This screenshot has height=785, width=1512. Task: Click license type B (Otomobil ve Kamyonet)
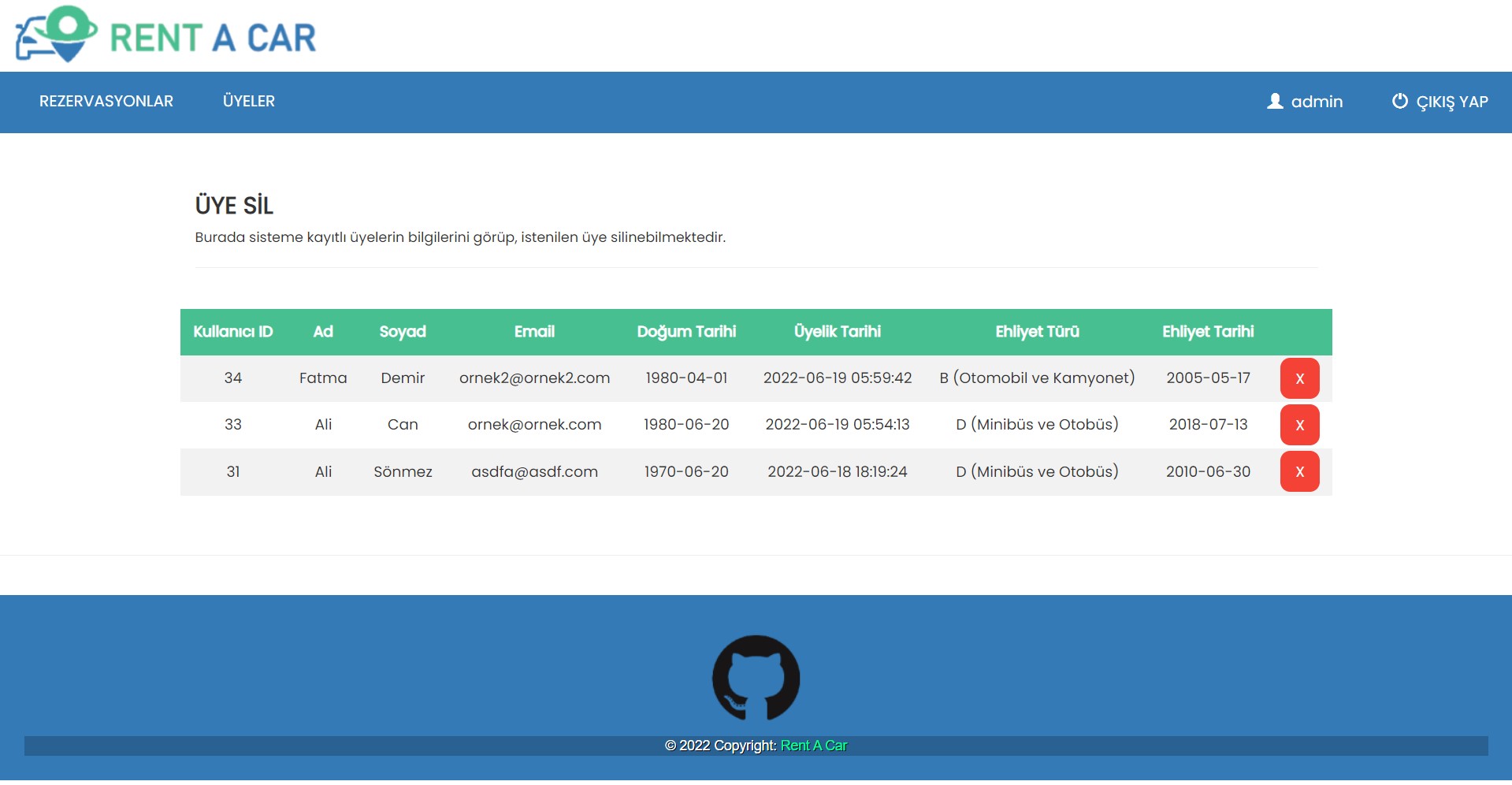coord(1037,378)
